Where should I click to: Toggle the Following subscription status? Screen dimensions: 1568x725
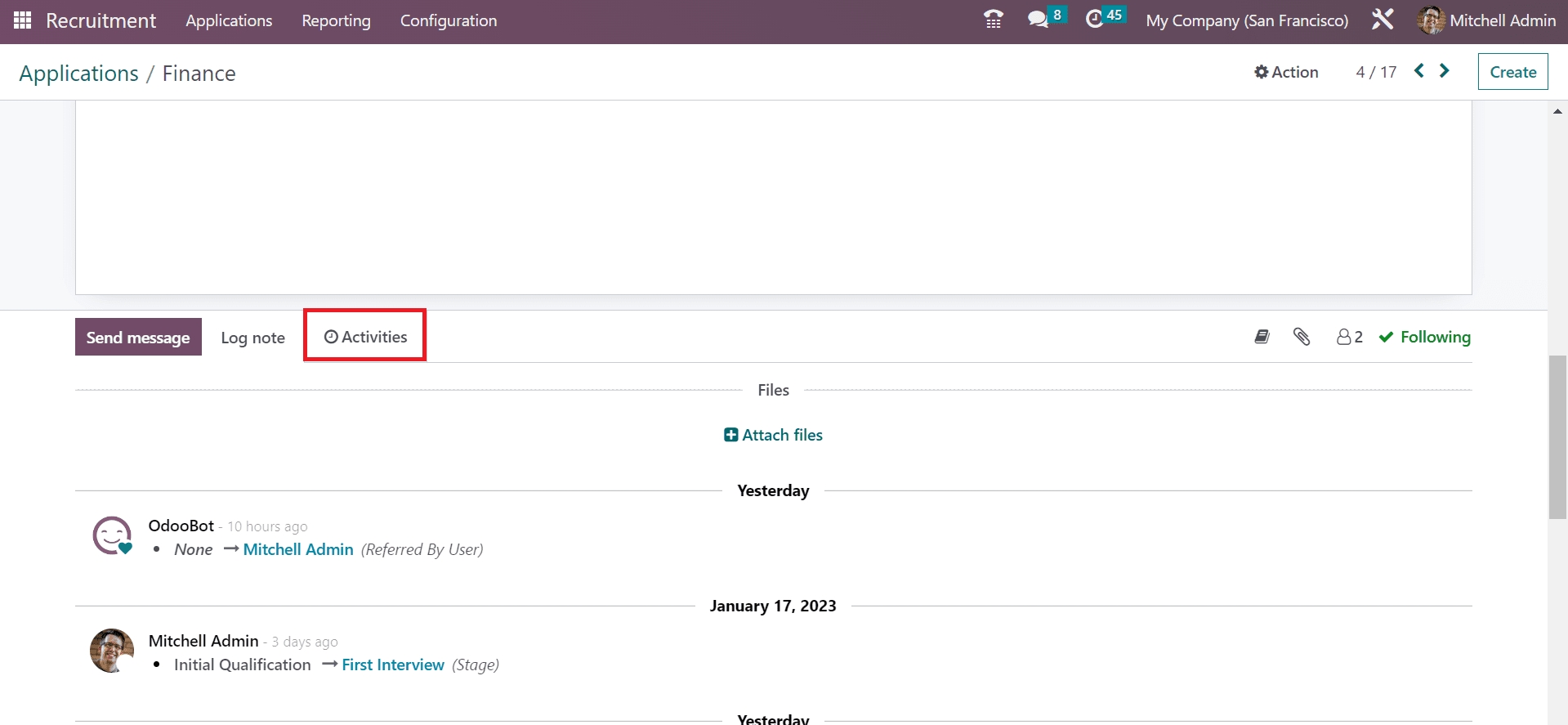[1424, 337]
